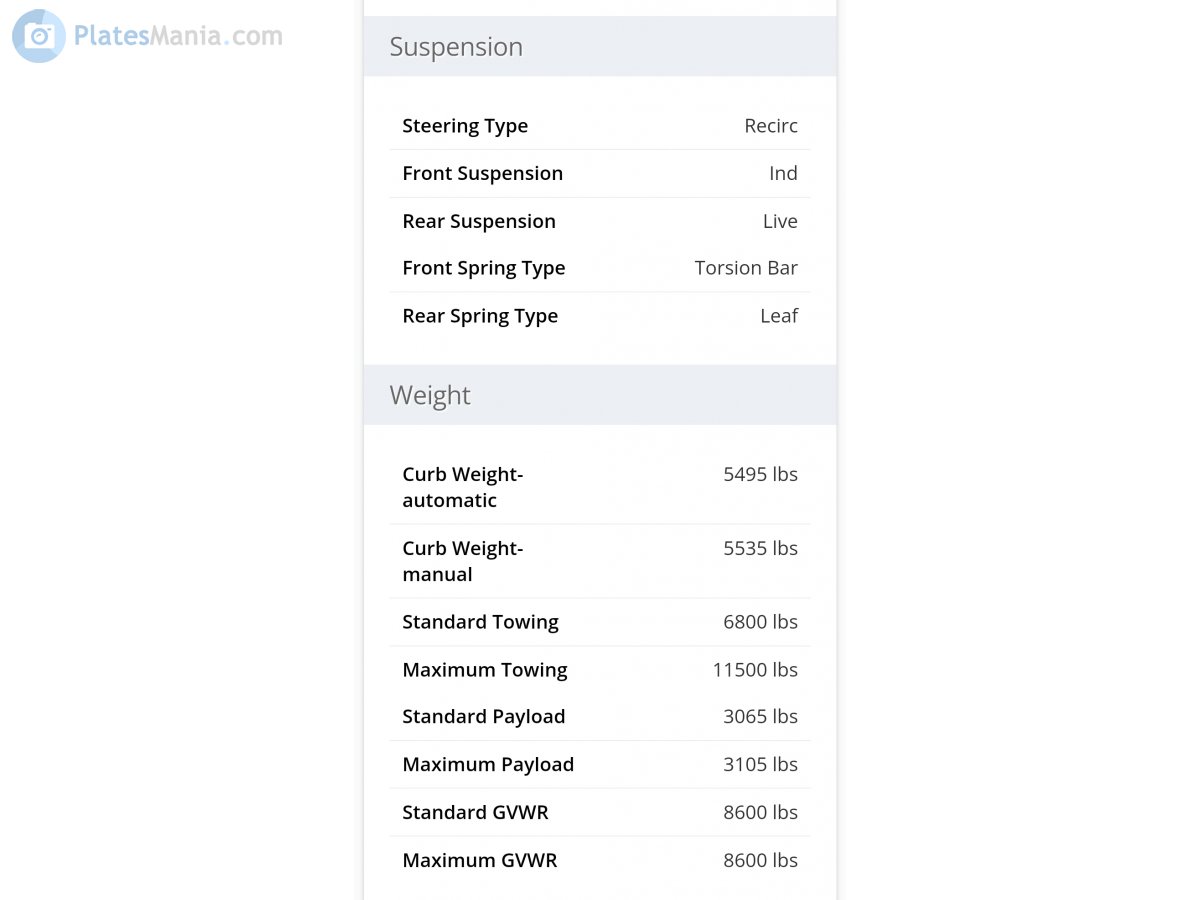Click the 3105 lbs Maximum Payload value
1200x900 pixels.
pyautogui.click(x=760, y=765)
